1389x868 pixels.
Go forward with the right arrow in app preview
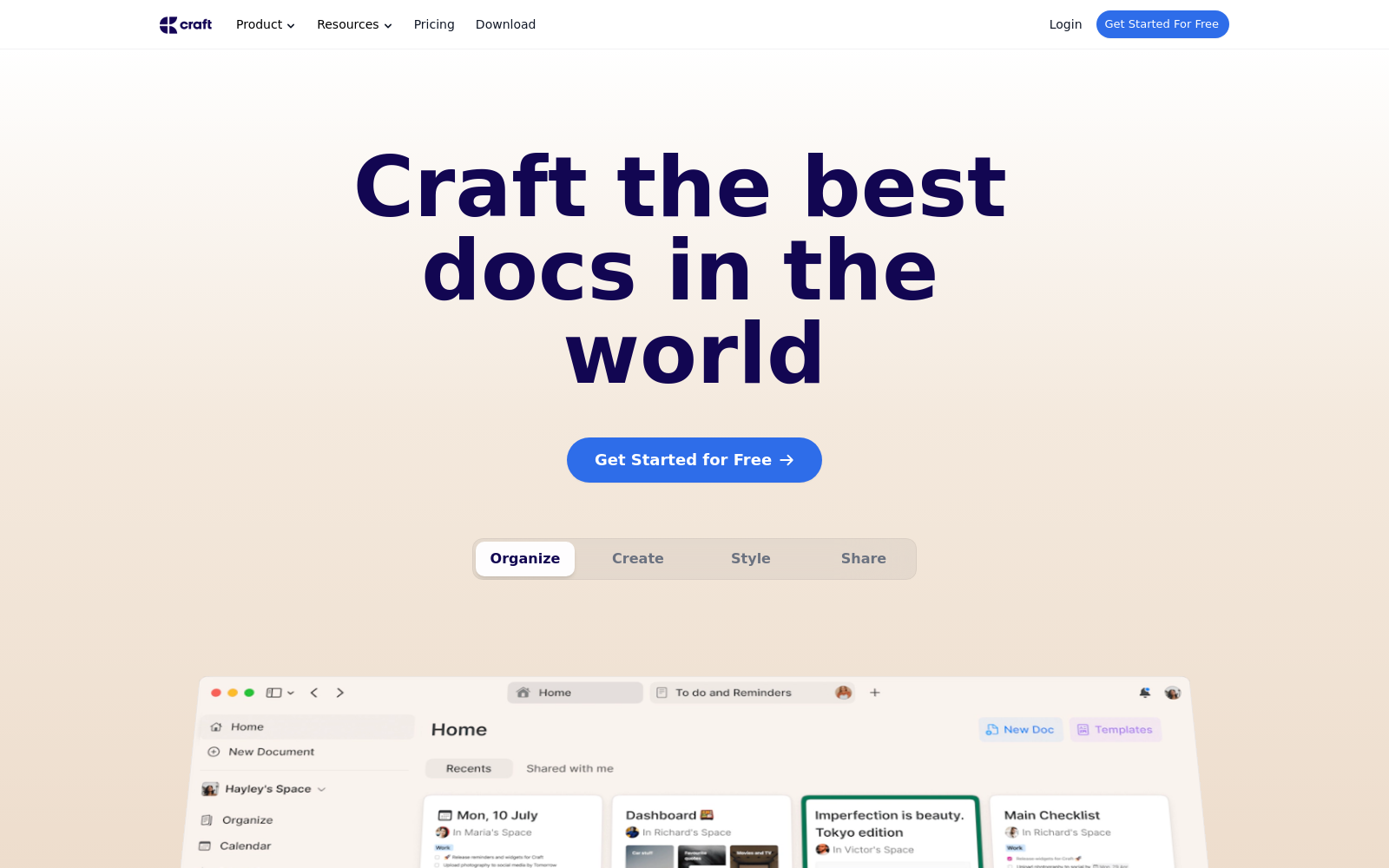click(340, 693)
